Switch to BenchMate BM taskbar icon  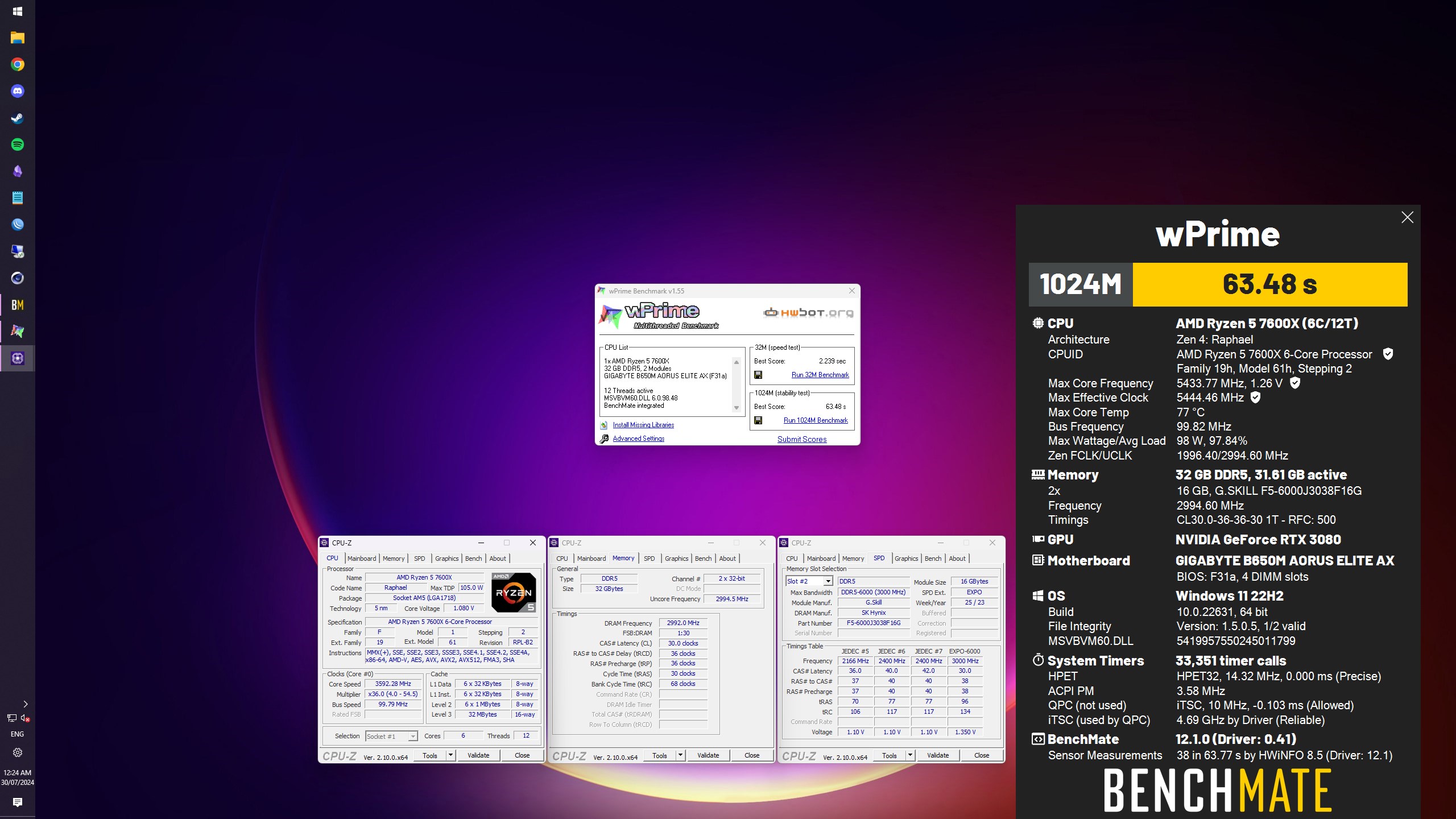pos(17,305)
